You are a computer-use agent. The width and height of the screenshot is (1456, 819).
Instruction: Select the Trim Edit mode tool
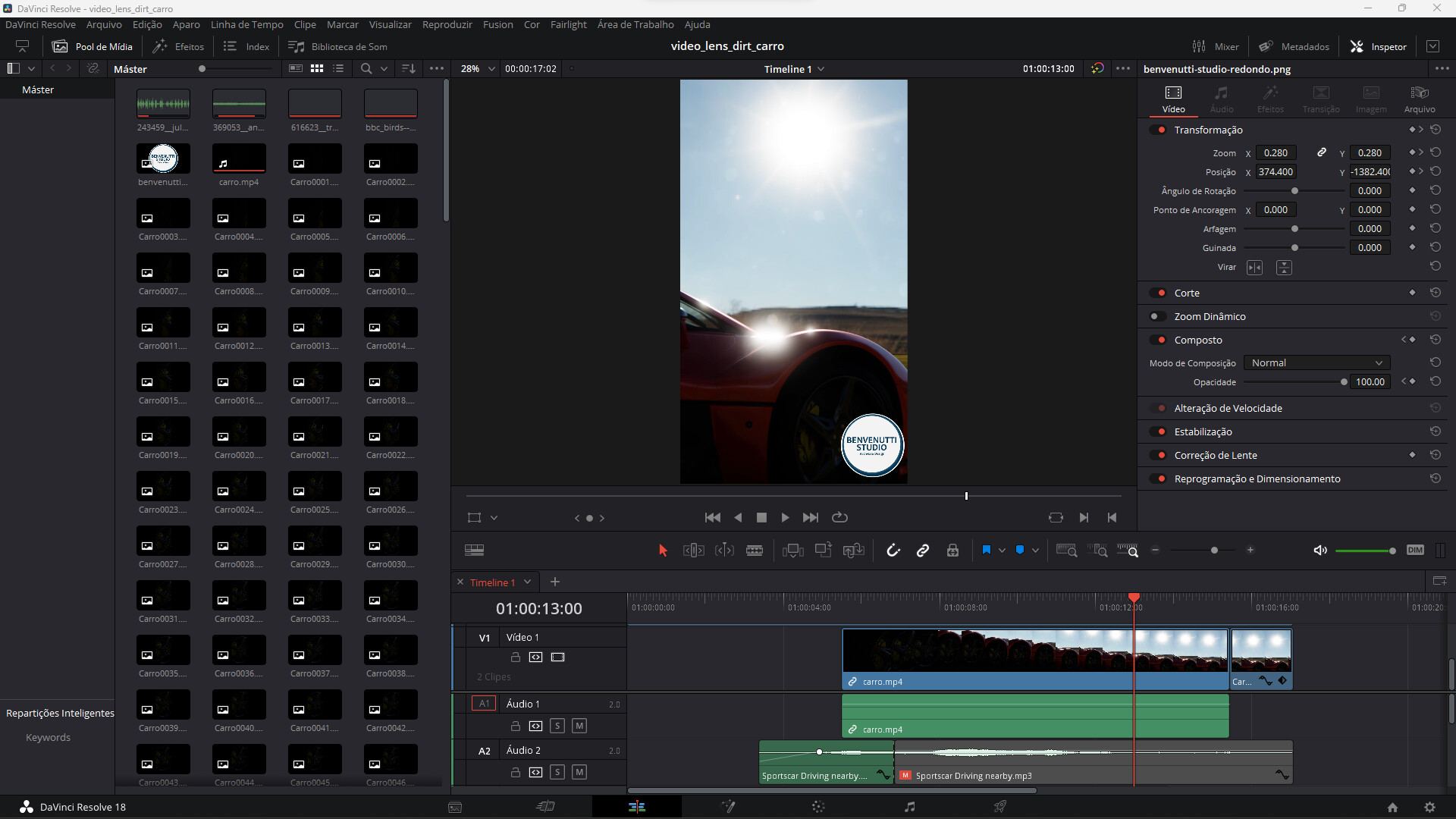coord(693,550)
